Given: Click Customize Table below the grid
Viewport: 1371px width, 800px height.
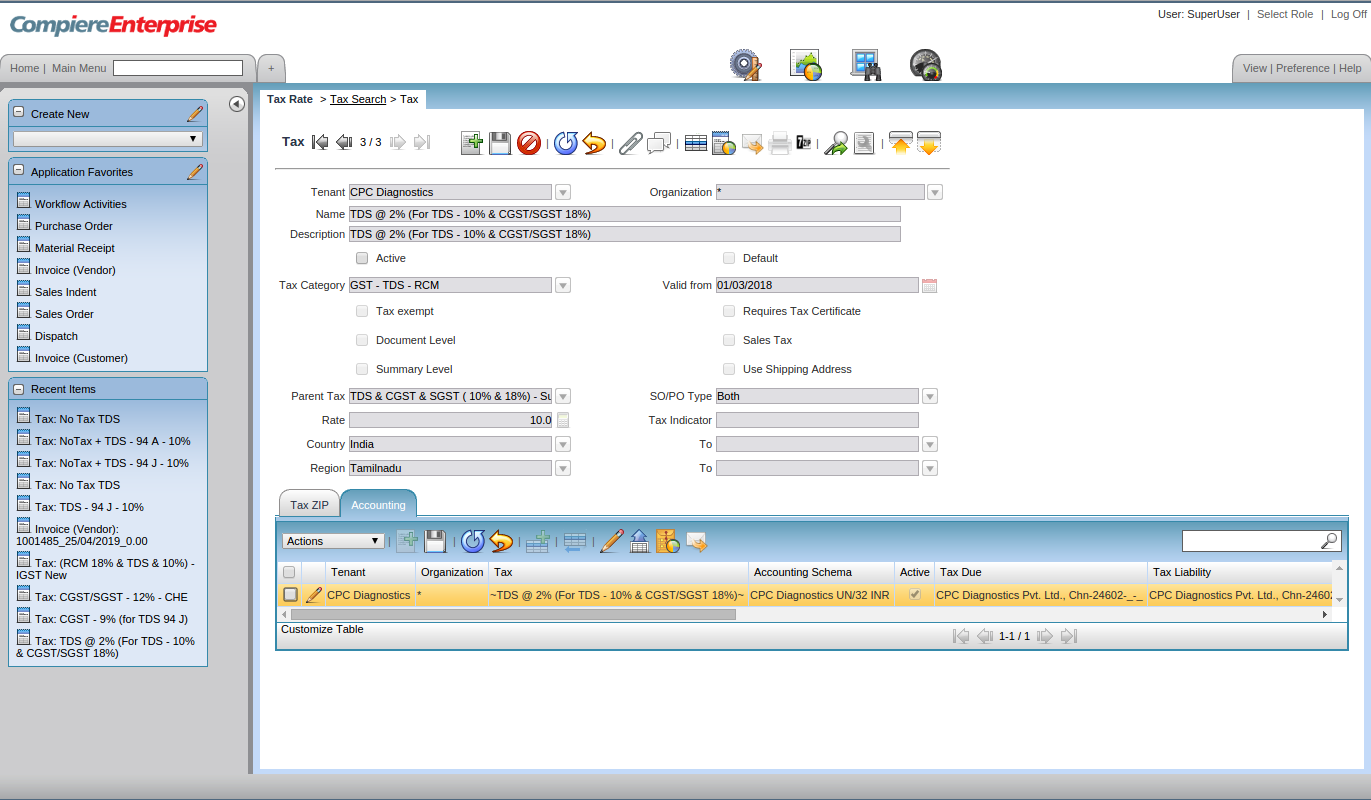Looking at the screenshot, I should (x=322, y=629).
